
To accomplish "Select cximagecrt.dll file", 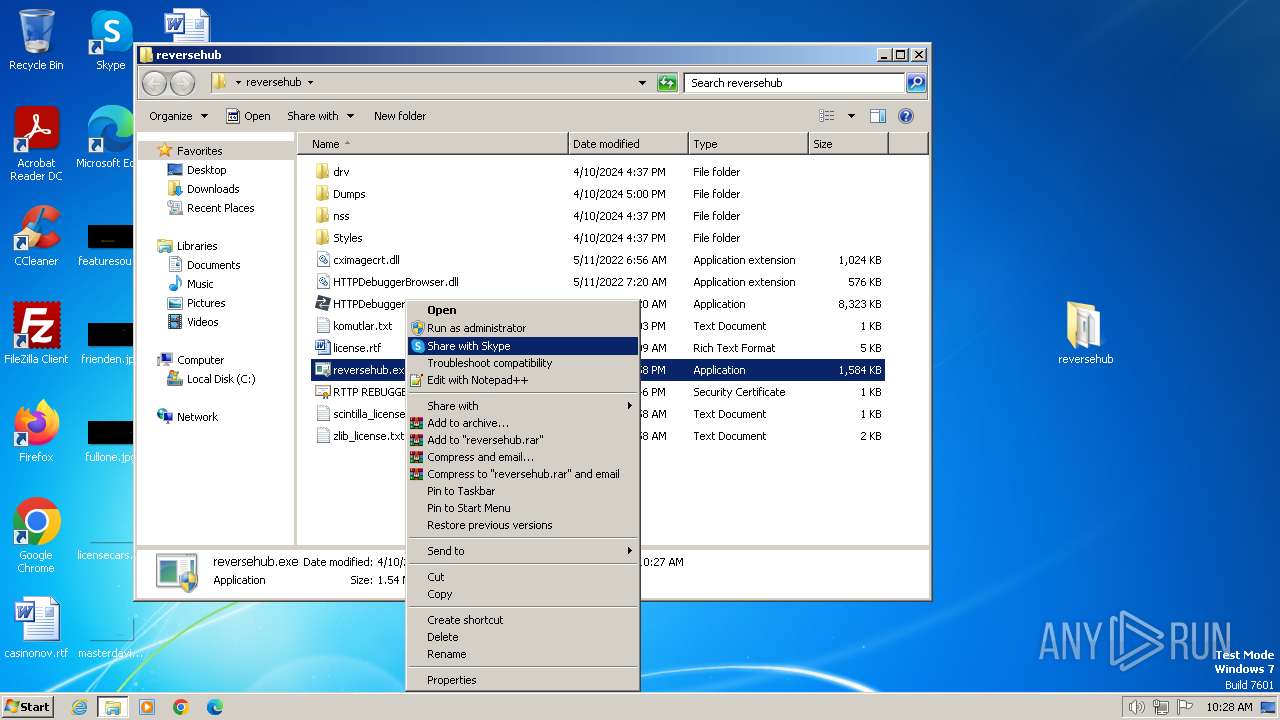I will 366,260.
